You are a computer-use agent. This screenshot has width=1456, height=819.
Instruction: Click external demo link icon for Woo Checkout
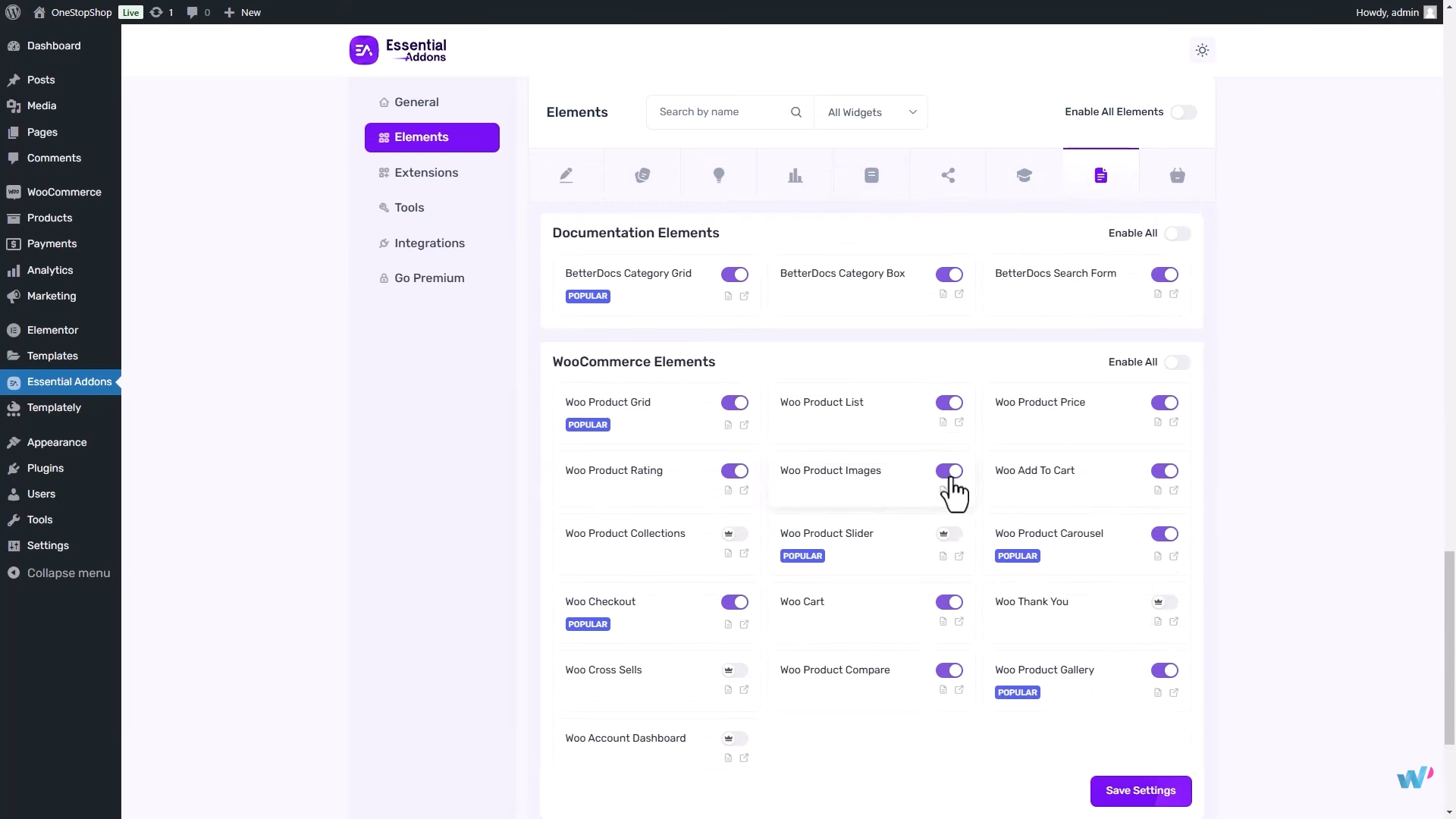point(745,623)
